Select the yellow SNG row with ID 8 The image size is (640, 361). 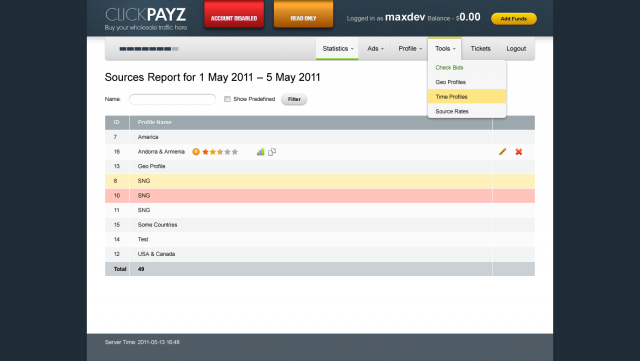pyautogui.click(x=320, y=181)
